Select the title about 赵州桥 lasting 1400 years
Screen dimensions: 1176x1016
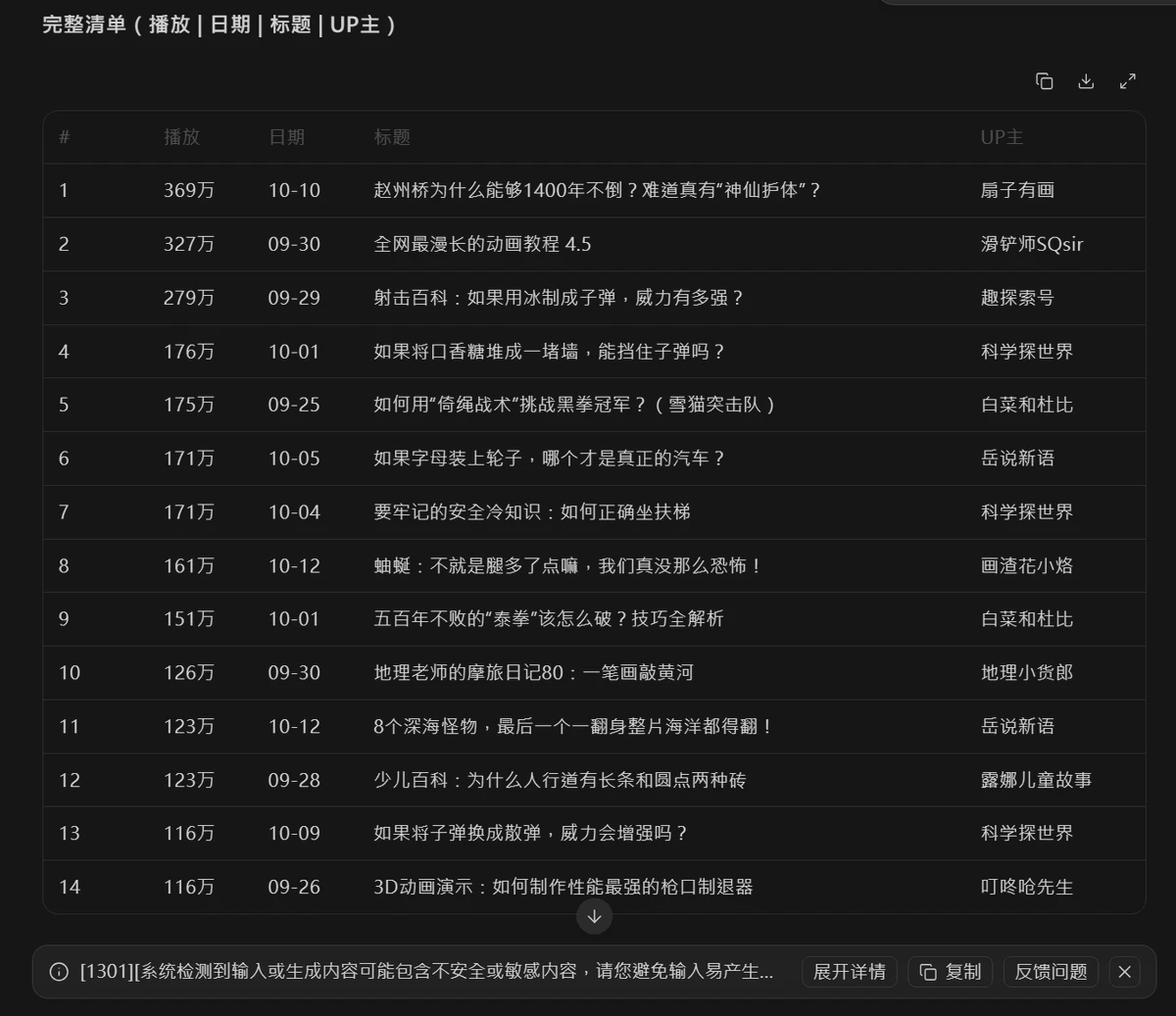coord(597,190)
